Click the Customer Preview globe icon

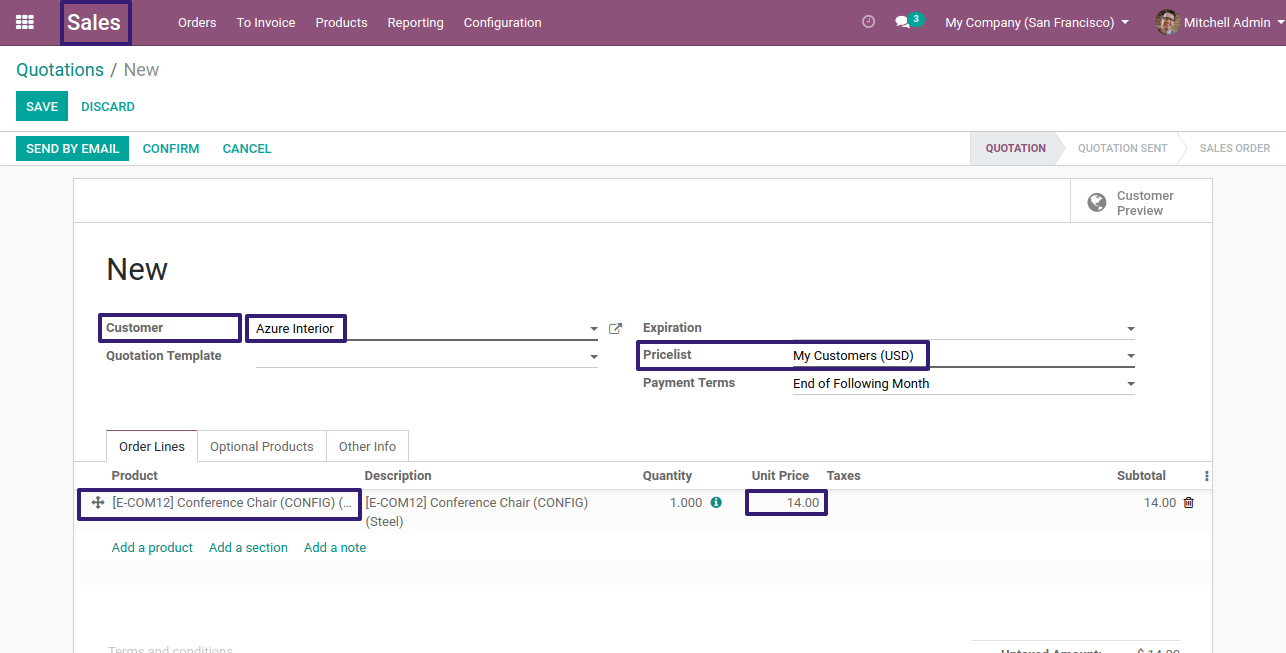click(1097, 203)
